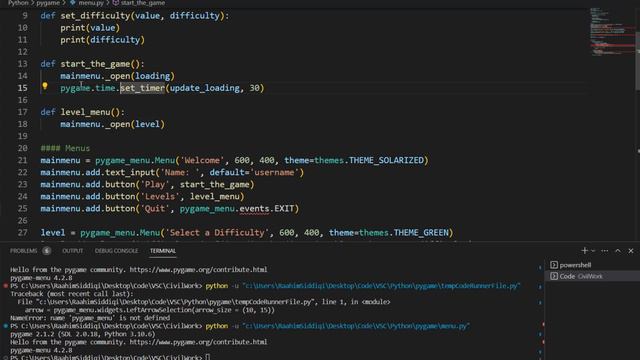The image size is (640, 360).
Task: Click 'THEME_GREEN' on line 27
Action: (x=421, y=232)
